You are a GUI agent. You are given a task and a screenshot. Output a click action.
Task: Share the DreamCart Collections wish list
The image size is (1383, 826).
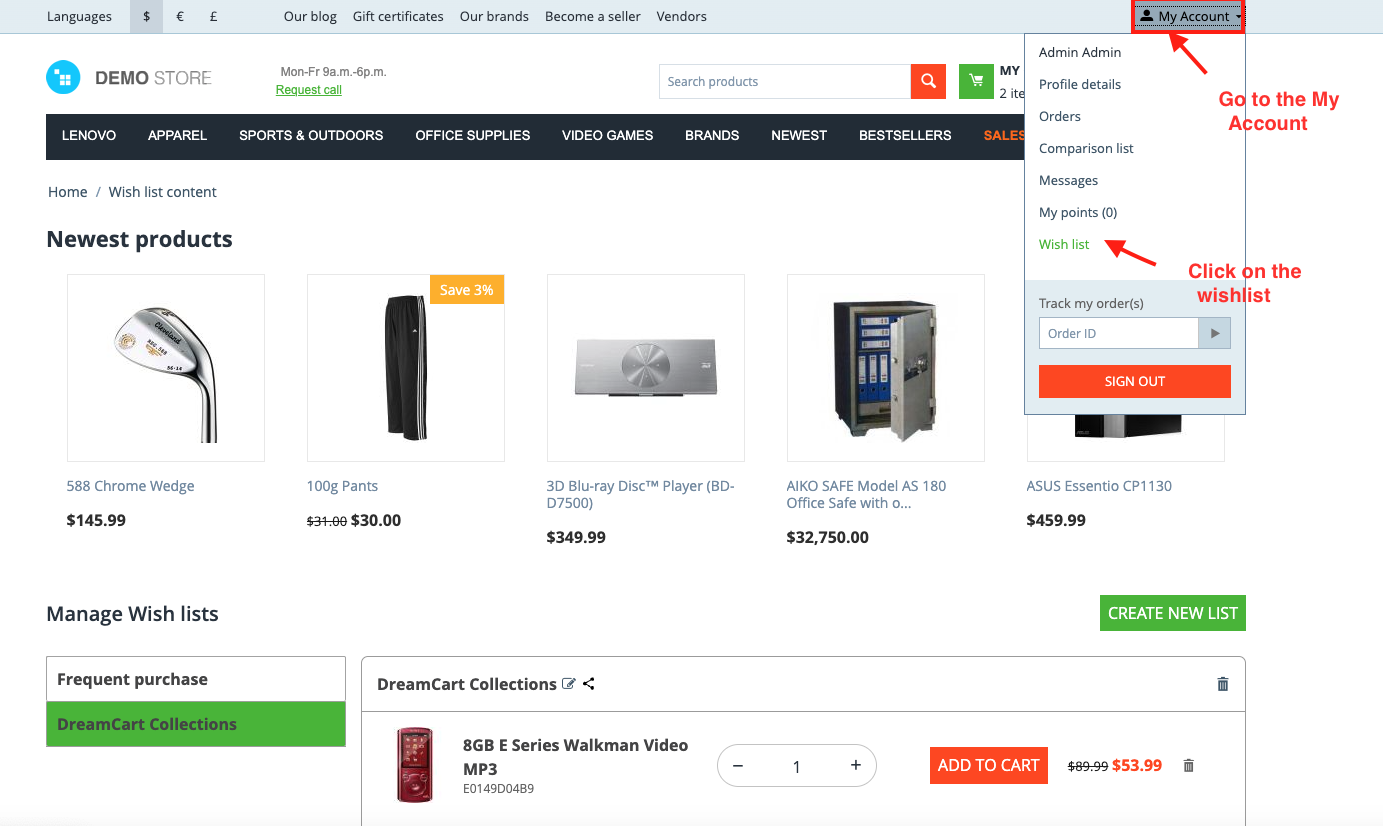point(589,684)
